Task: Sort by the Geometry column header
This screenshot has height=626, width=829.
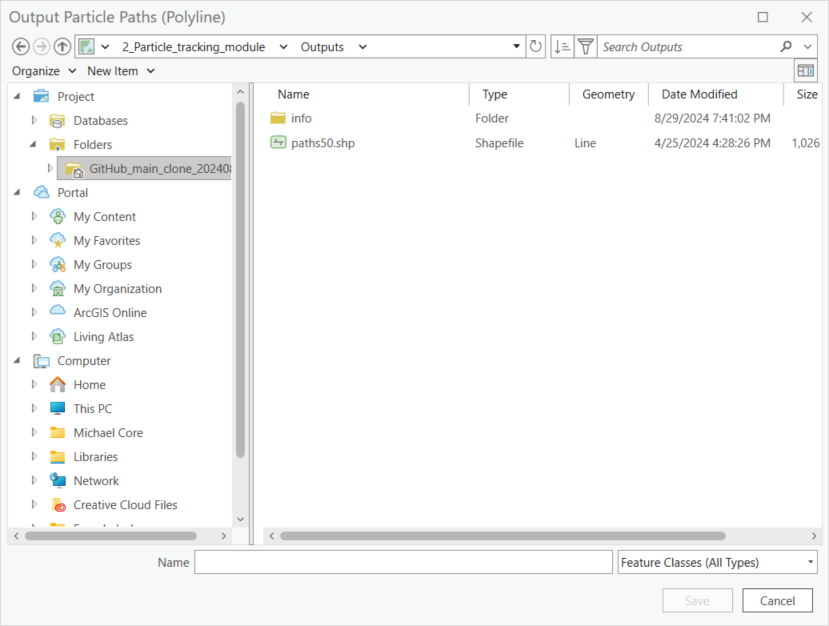Action: pos(609,94)
